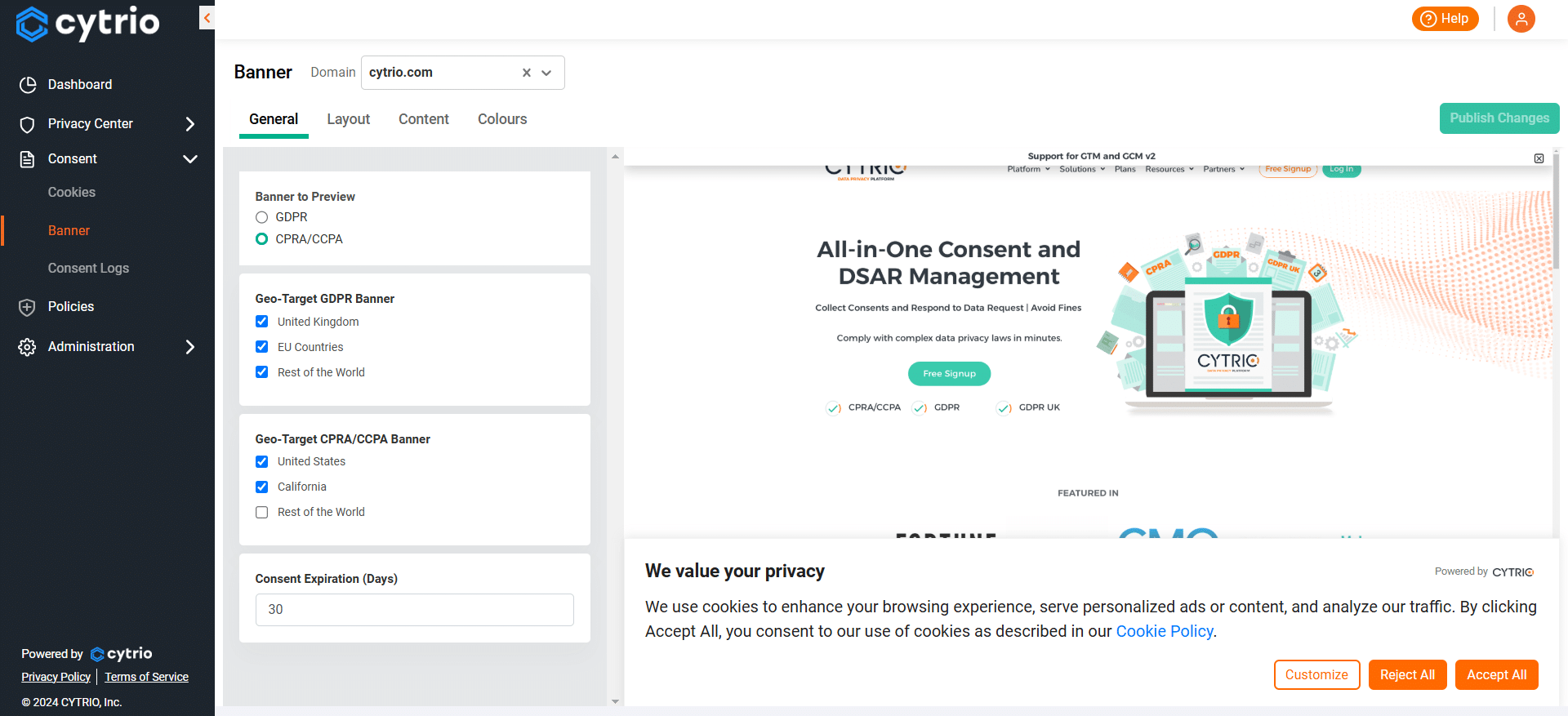This screenshot has height=716, width=1568.
Task: Click the Consent Expiration days field
Action: tap(414, 610)
